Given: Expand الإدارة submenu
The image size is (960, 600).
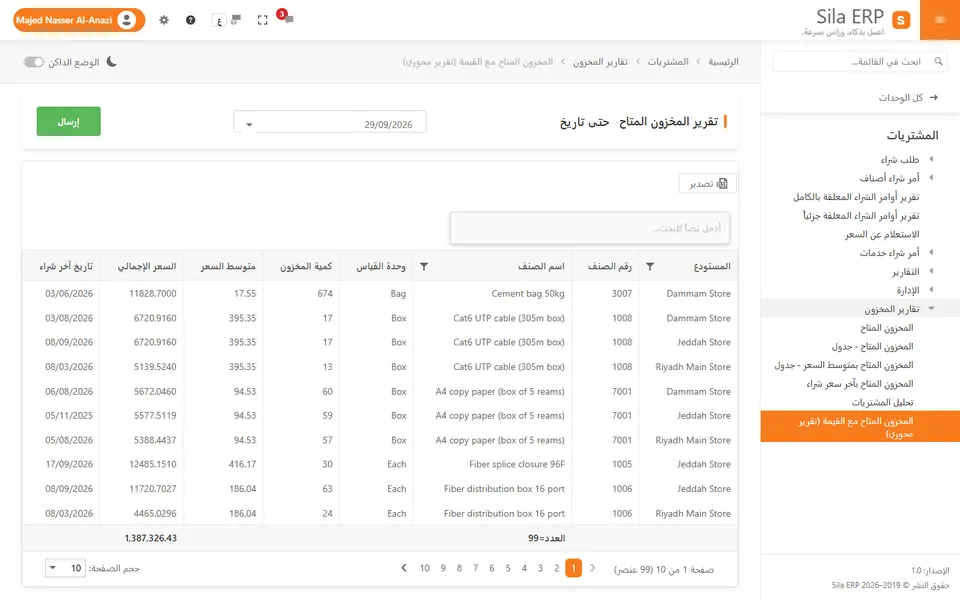Looking at the screenshot, I should (930, 290).
